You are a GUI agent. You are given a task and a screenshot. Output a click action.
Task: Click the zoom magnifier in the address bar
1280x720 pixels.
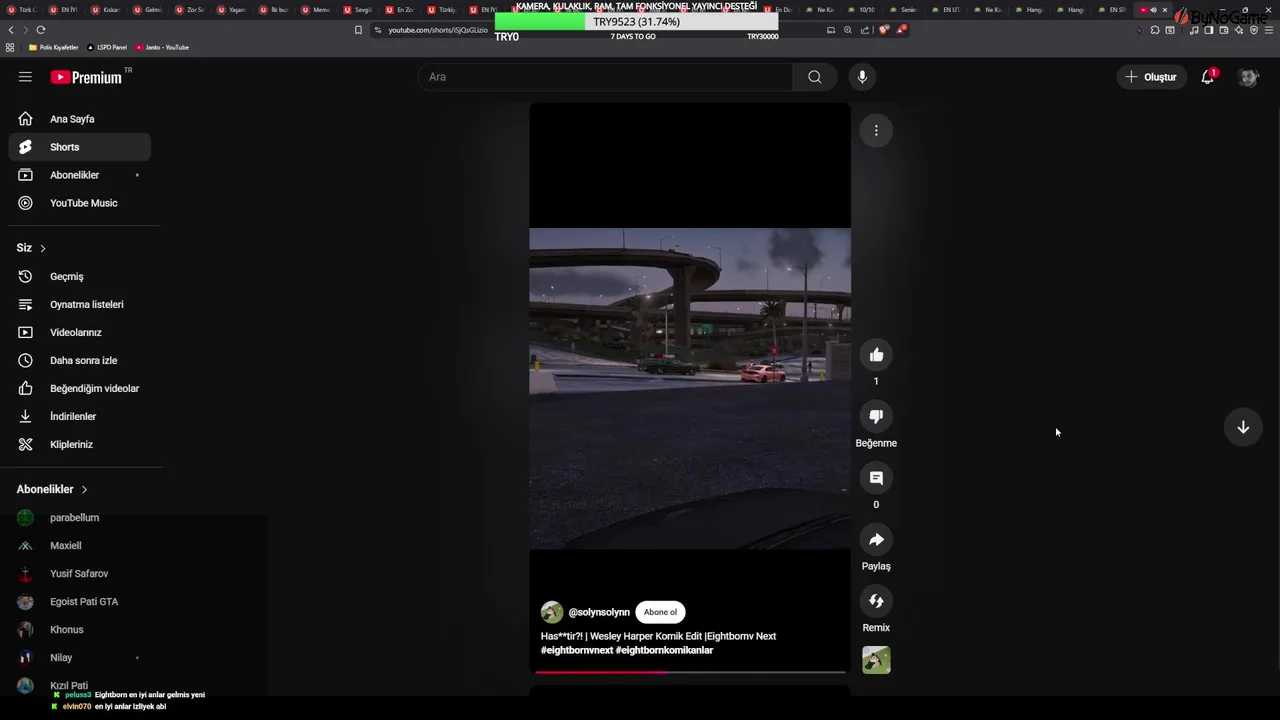(x=848, y=30)
